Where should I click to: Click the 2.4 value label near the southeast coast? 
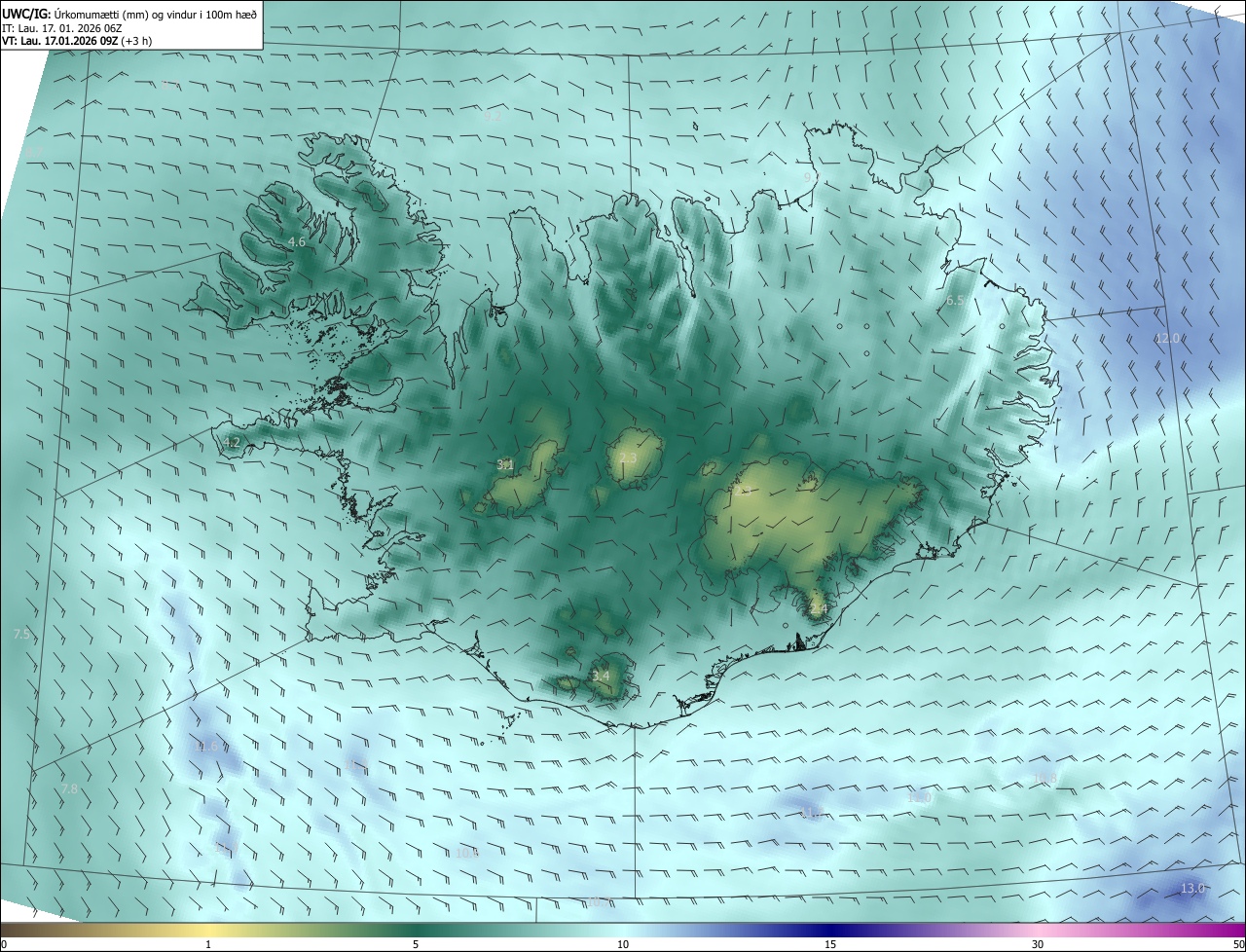819,609
